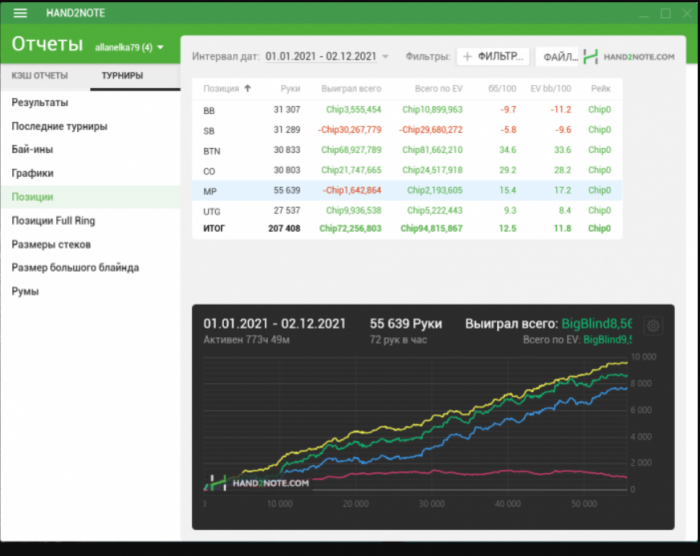Go to Размеры стеков report
The height and width of the screenshot is (556, 700).
click(51, 244)
